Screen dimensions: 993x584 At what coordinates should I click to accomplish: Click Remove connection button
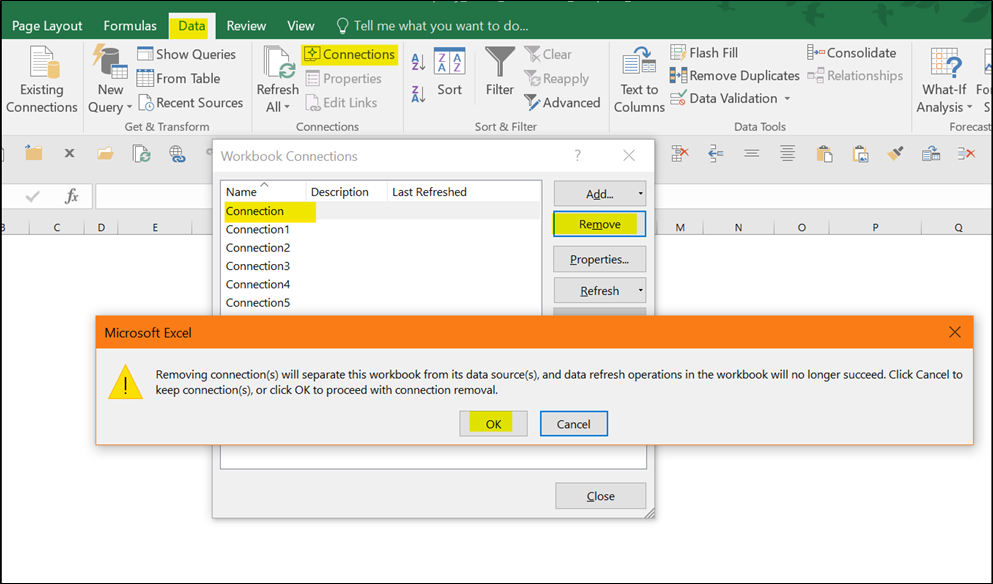tap(599, 224)
